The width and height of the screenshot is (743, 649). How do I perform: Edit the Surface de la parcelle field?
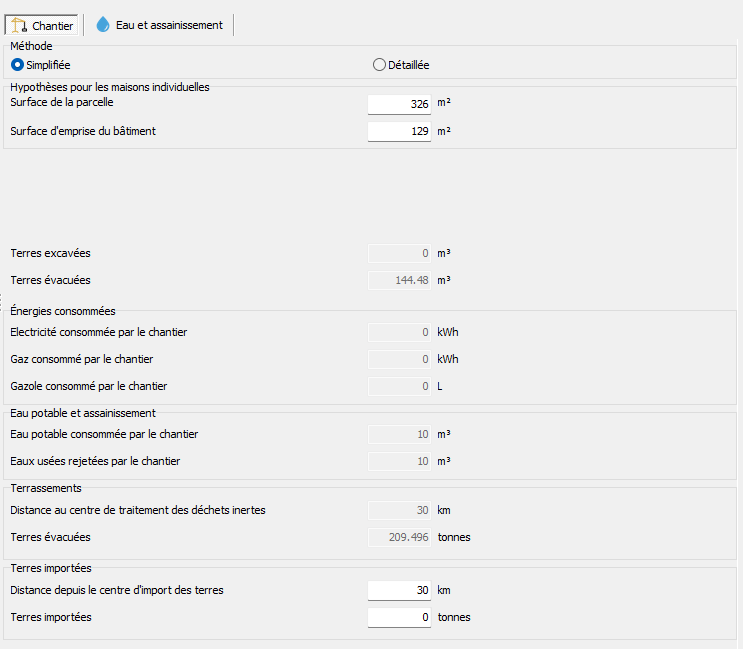pos(399,104)
